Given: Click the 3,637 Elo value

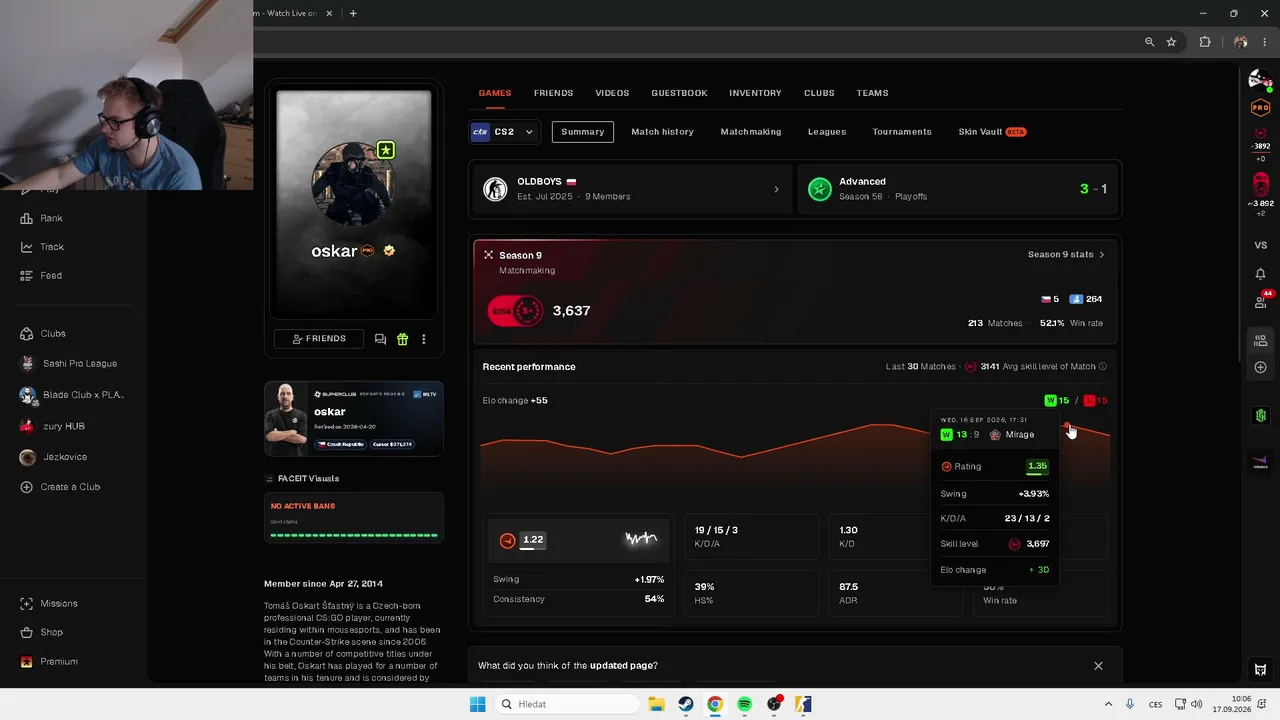Looking at the screenshot, I should tap(571, 311).
